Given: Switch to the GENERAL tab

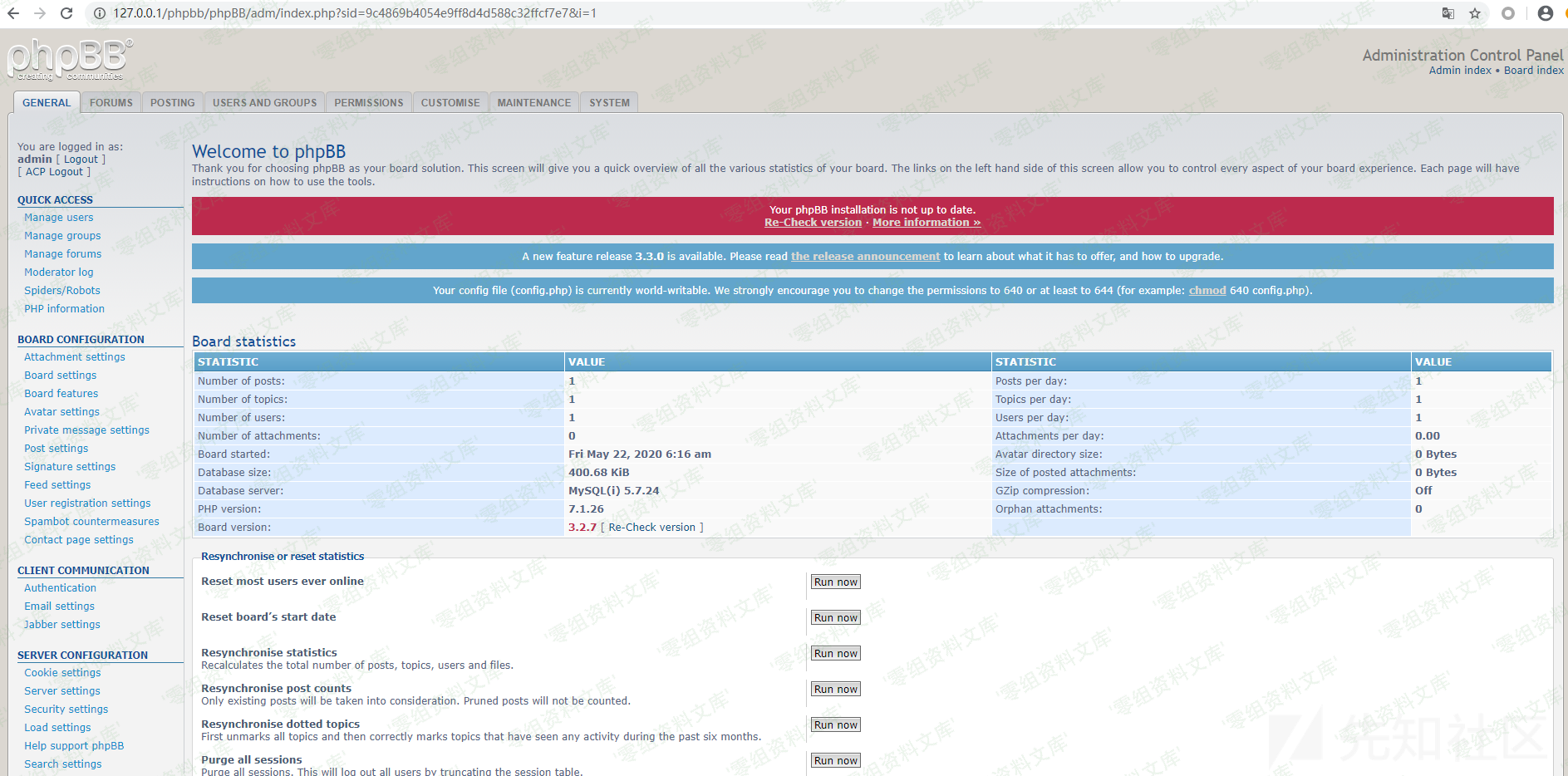Looking at the screenshot, I should coord(47,103).
